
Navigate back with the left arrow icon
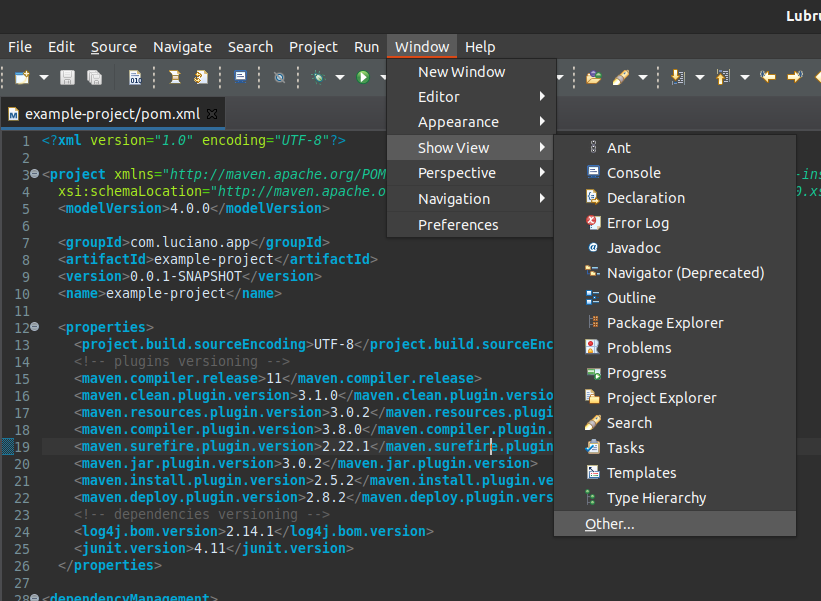click(768, 77)
